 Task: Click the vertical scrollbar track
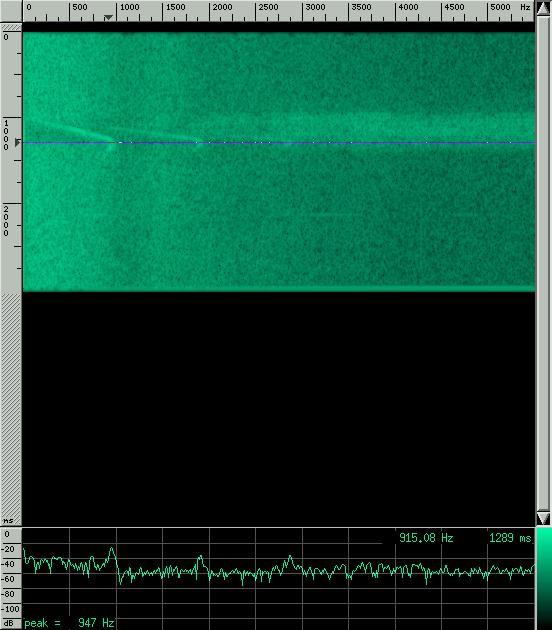[543, 263]
